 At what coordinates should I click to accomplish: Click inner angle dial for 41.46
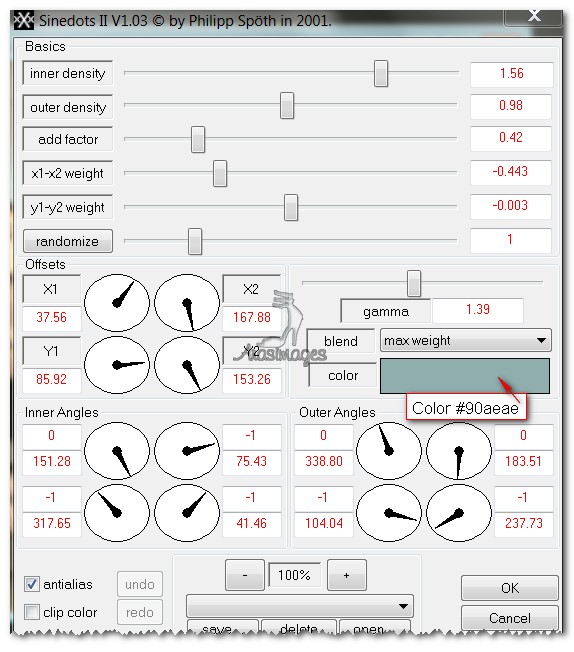pyautogui.click(x=187, y=513)
